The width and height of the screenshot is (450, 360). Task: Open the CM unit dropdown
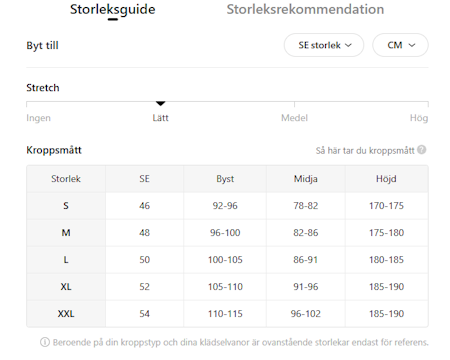click(400, 45)
